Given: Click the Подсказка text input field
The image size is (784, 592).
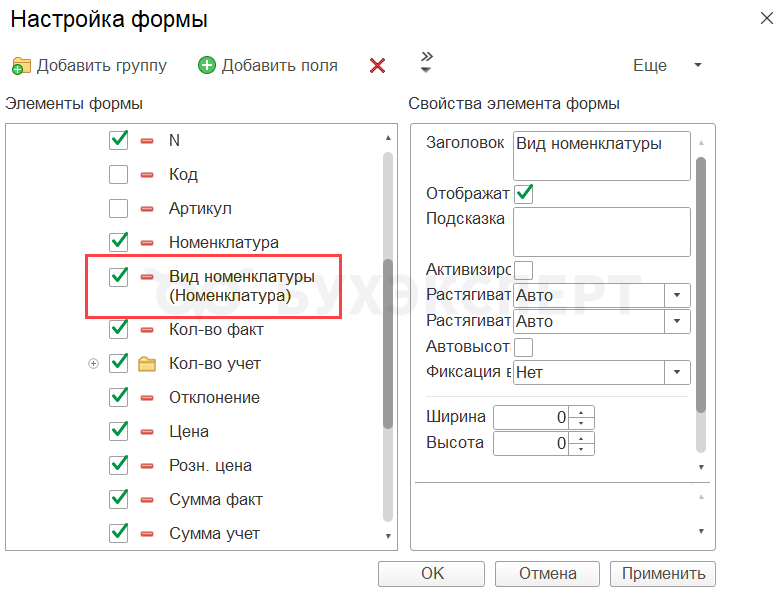Looking at the screenshot, I should [x=601, y=232].
